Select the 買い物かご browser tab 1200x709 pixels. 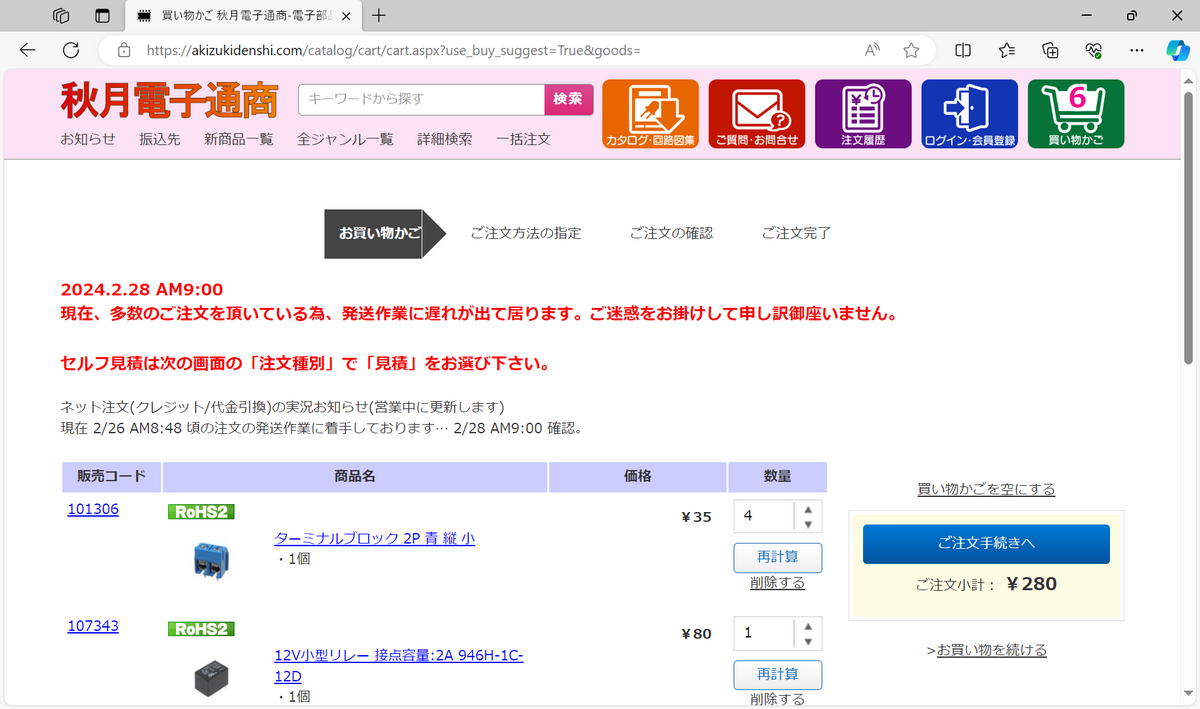(x=245, y=15)
